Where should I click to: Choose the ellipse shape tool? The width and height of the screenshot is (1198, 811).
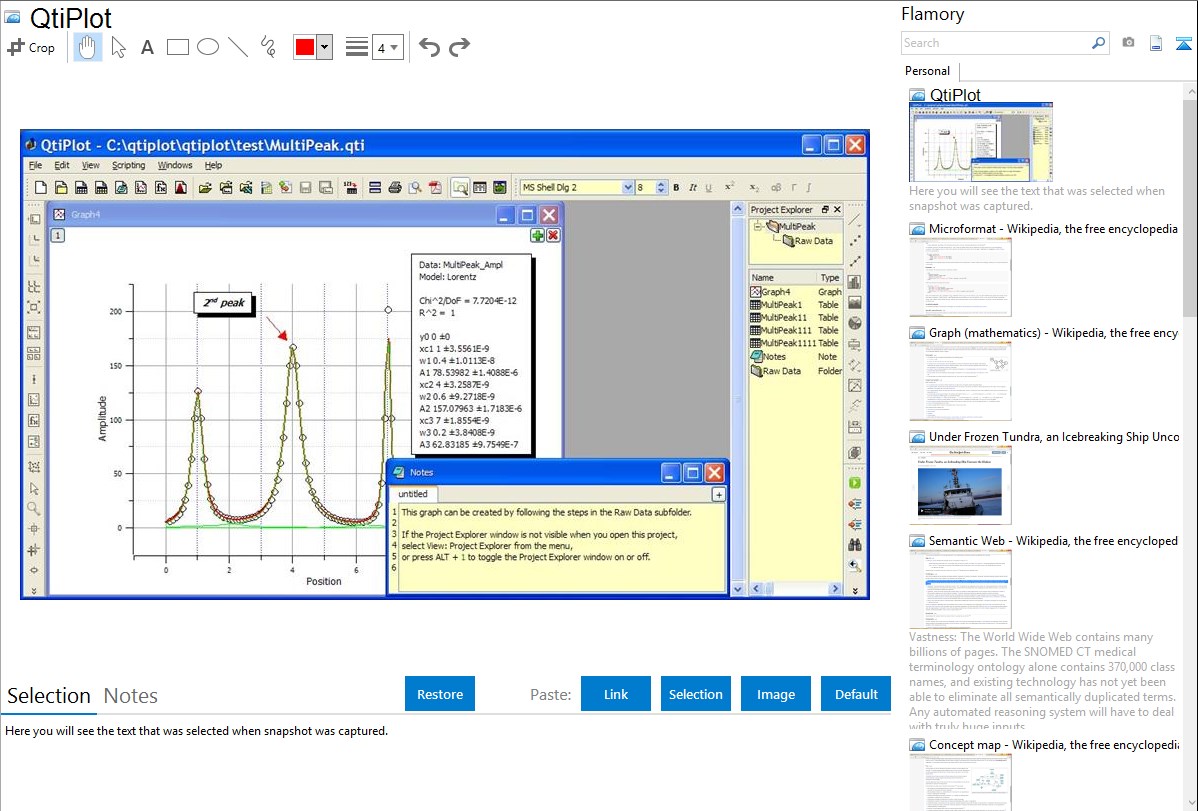tap(208, 47)
